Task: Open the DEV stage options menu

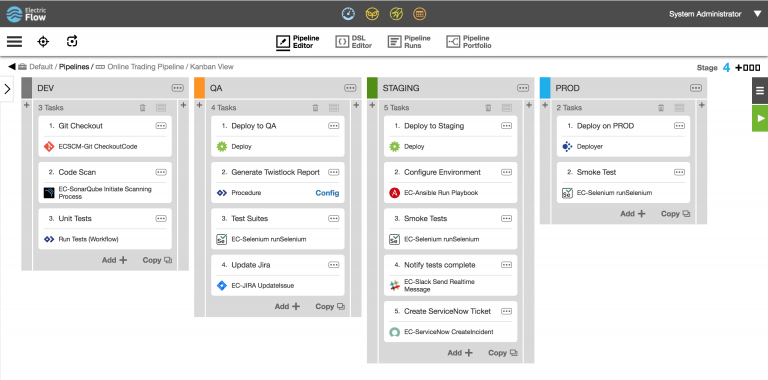Action: pyautogui.click(x=177, y=88)
